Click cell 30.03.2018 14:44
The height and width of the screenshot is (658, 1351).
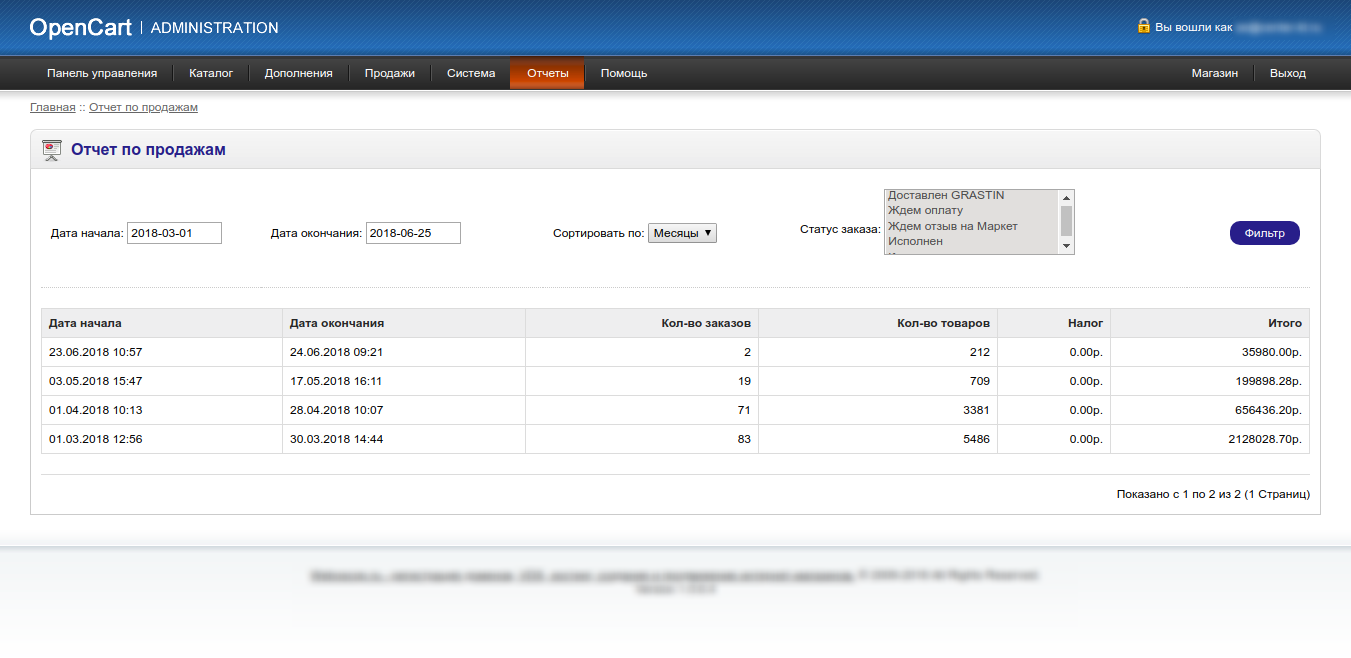pyautogui.click(x=404, y=439)
